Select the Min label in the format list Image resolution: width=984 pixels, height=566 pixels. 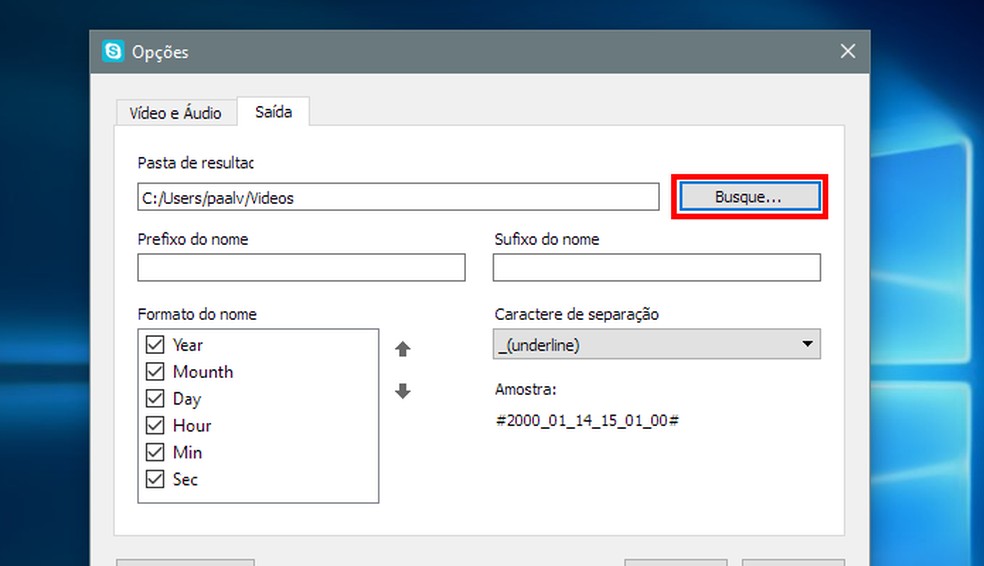(187, 452)
